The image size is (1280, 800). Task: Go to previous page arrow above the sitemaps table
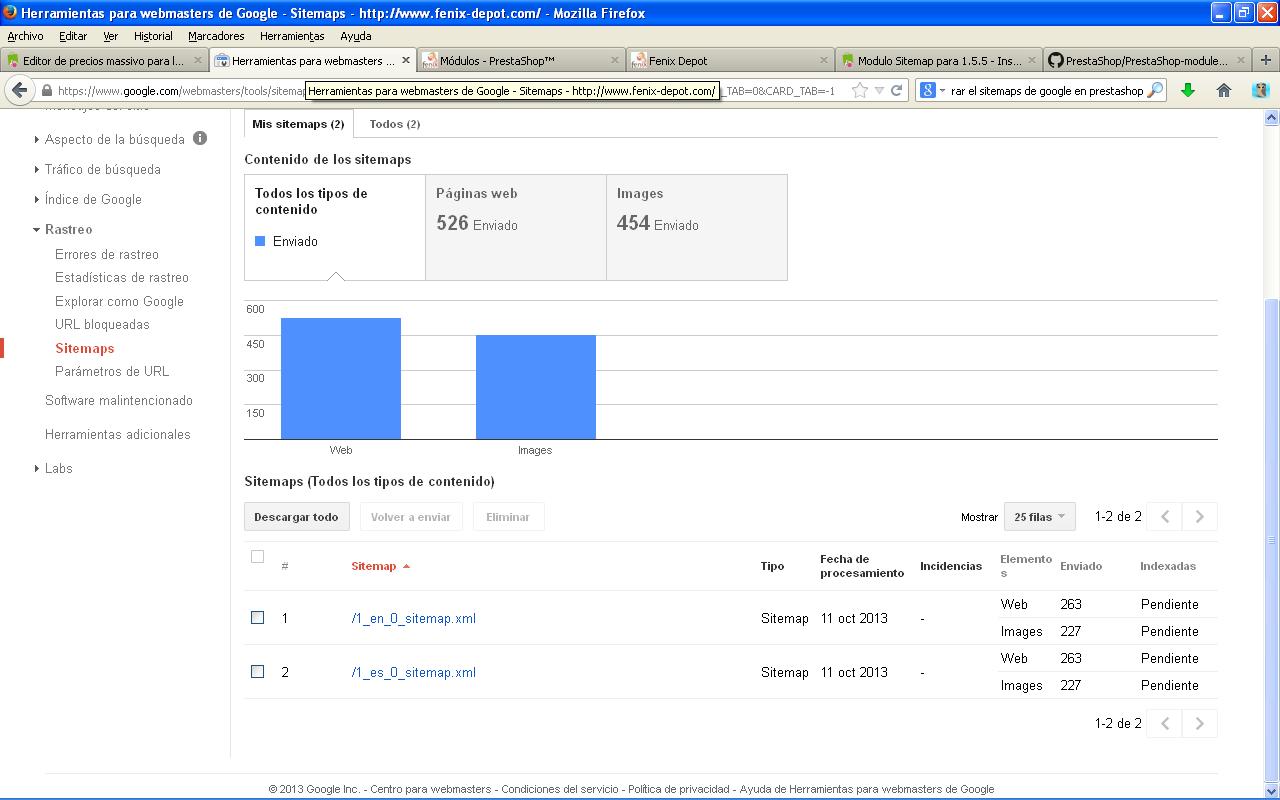click(1165, 517)
